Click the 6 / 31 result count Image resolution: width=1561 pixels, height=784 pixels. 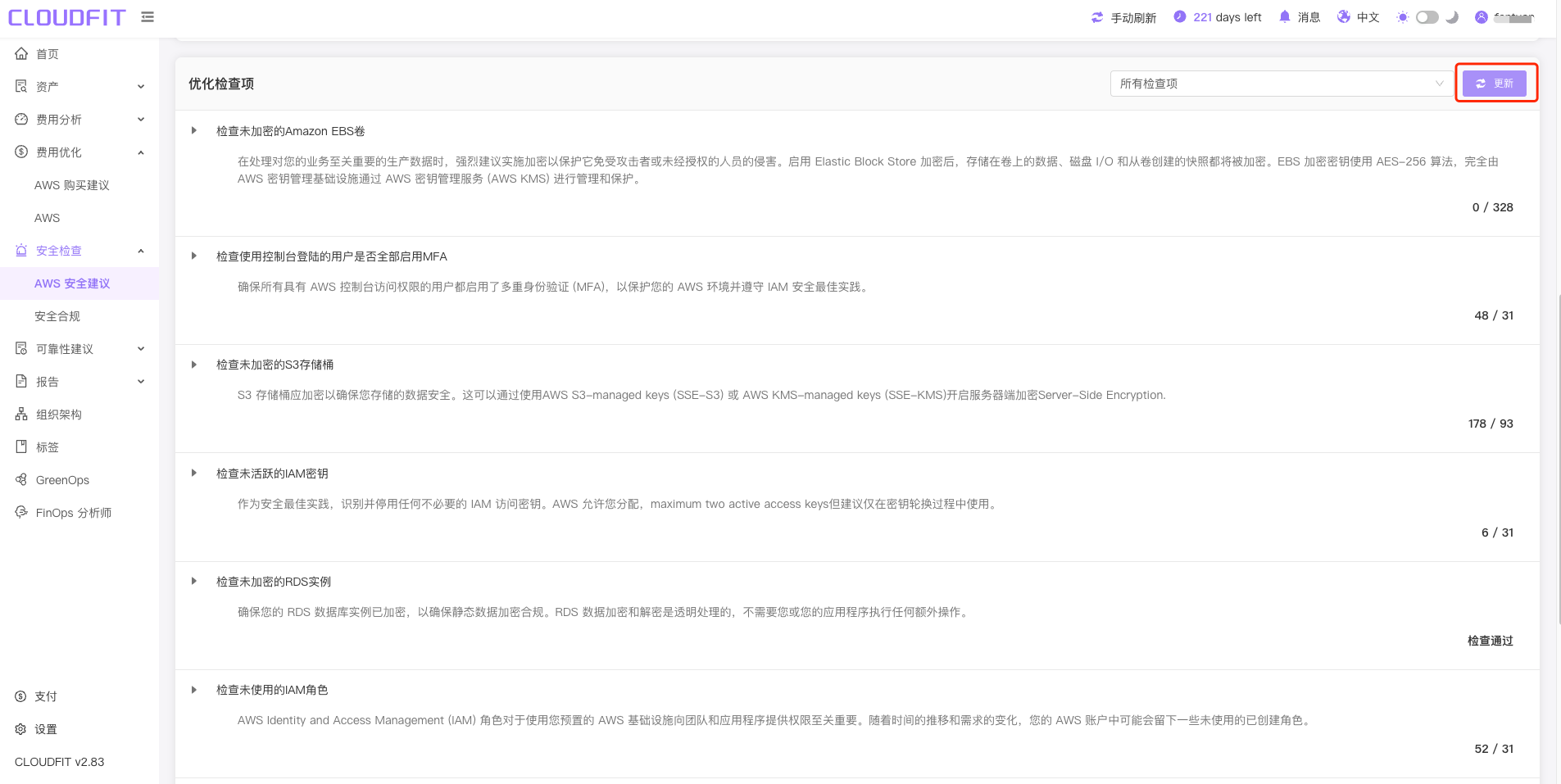click(x=1497, y=532)
